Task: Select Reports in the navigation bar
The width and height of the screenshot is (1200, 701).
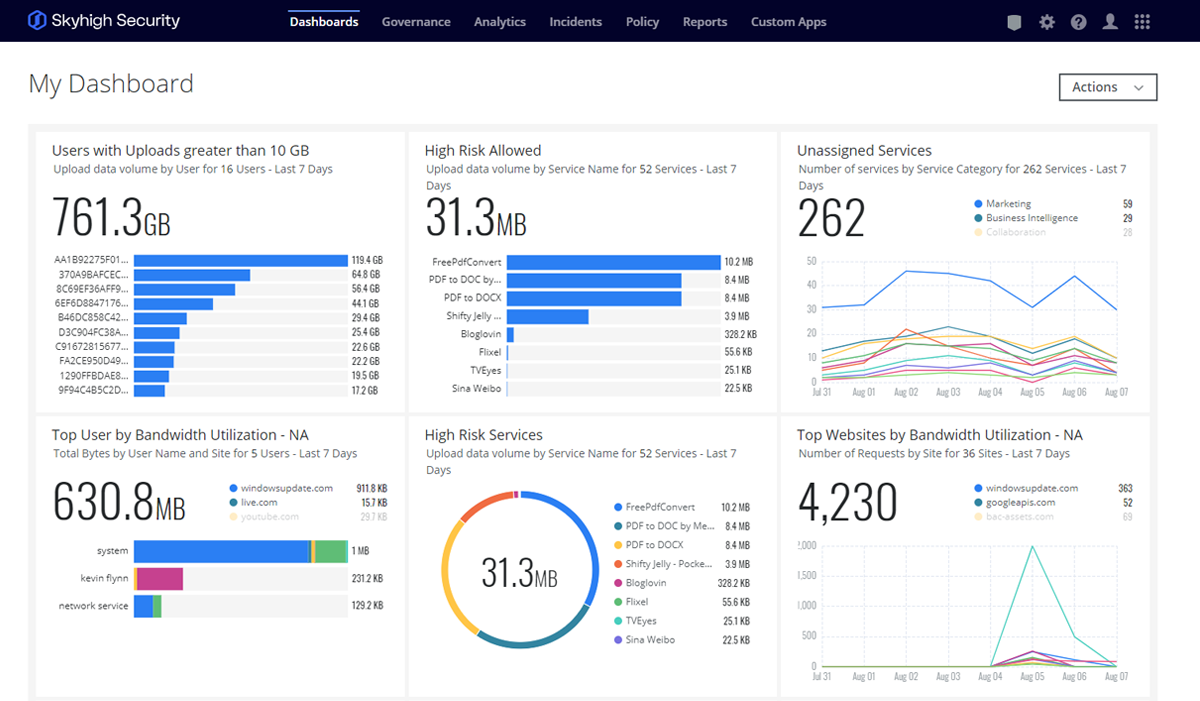Action: [705, 22]
